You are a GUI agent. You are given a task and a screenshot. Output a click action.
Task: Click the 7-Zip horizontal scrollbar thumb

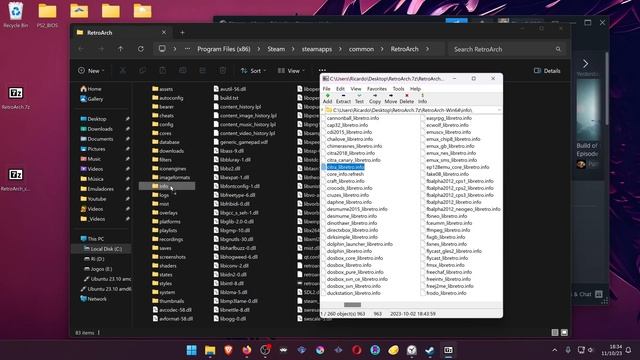[352, 304]
